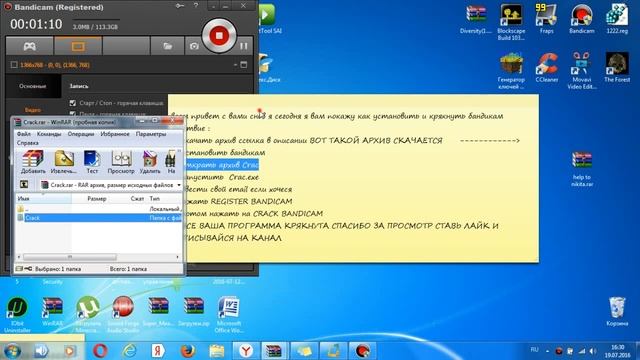Open Internet Explorer from the taskbar
This screenshot has width=640, height=360.
(x=129, y=351)
